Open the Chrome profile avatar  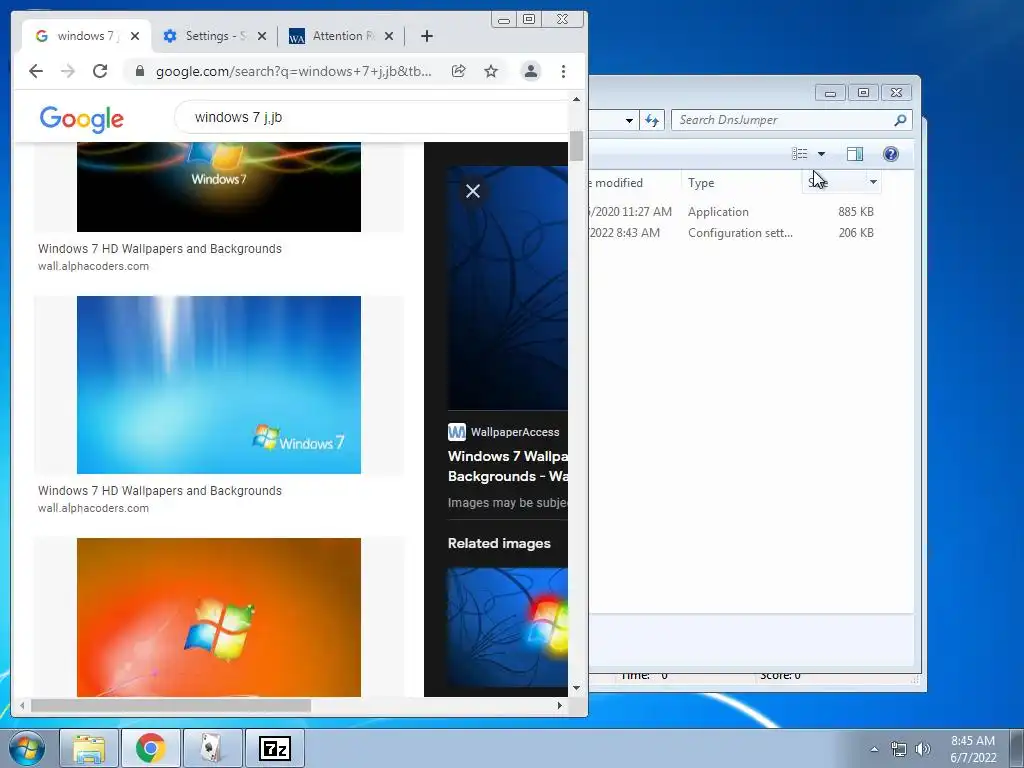click(531, 71)
